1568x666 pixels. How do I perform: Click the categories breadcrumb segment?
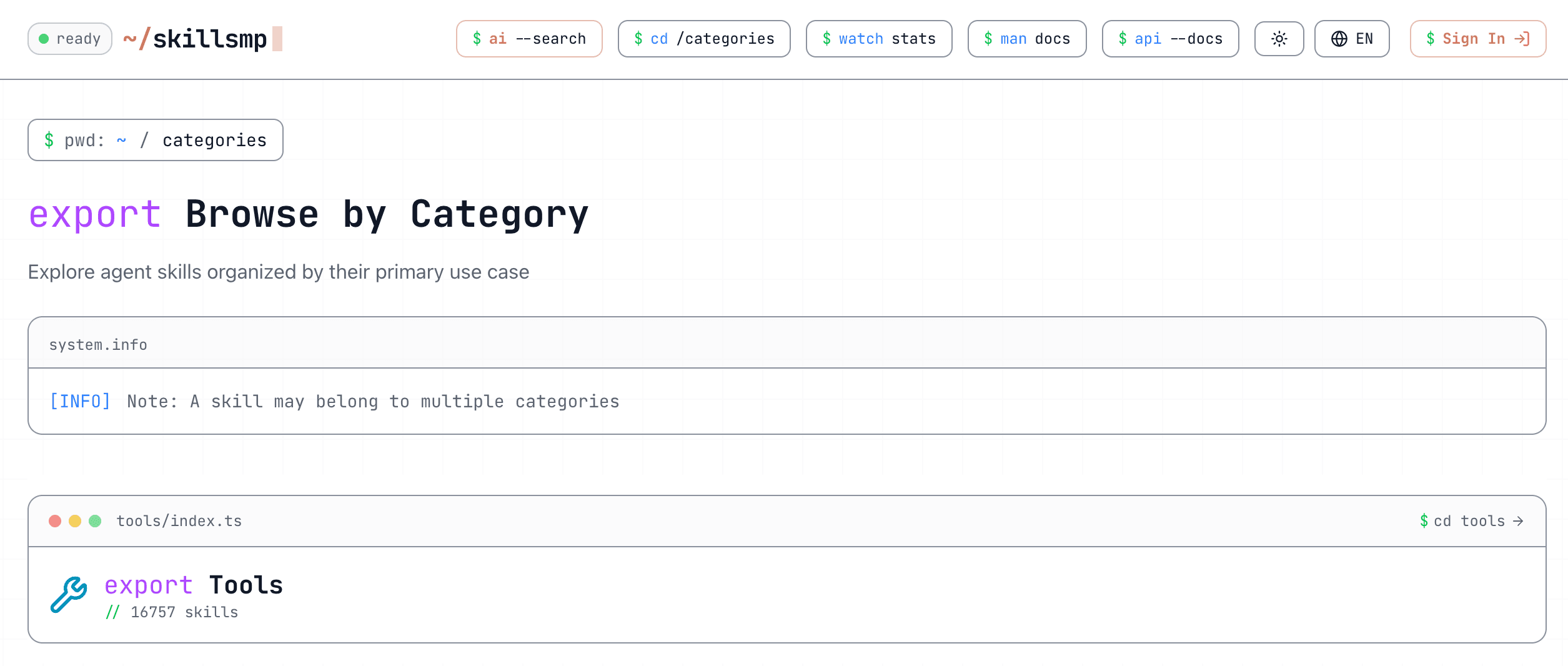[x=214, y=140]
